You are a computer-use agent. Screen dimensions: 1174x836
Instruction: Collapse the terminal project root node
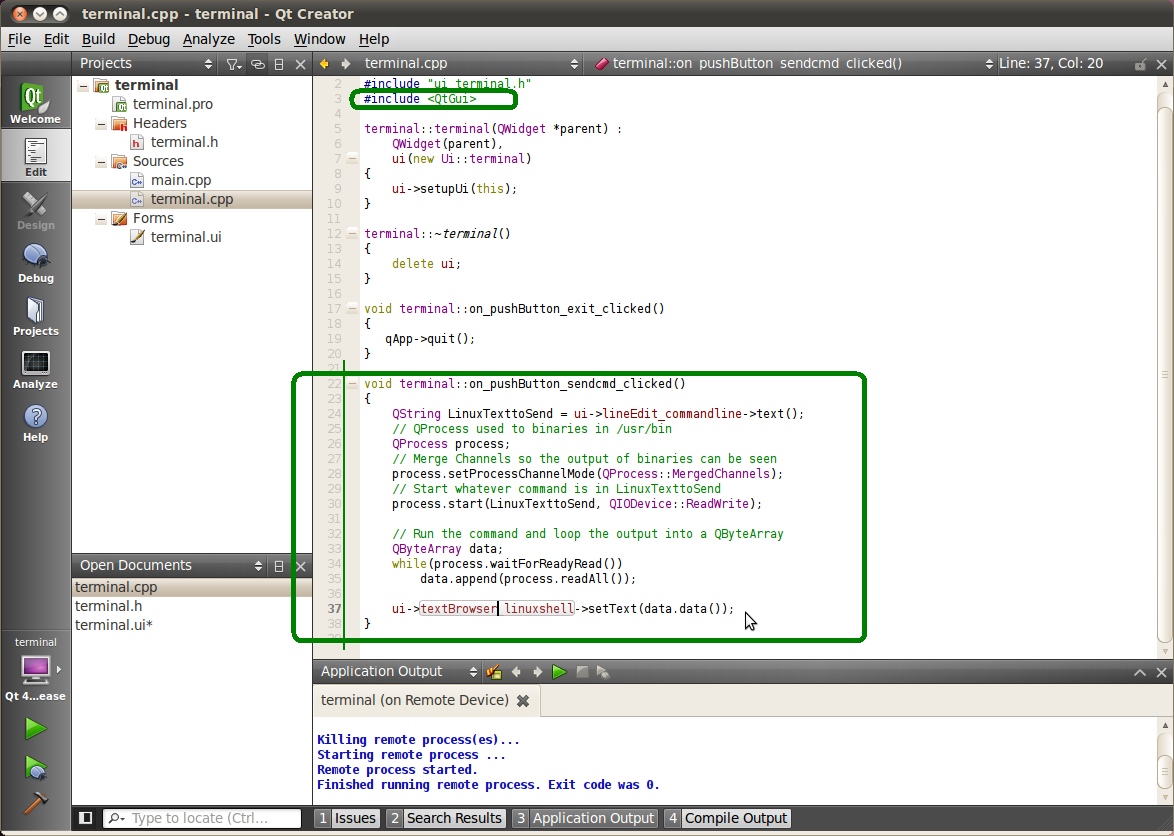82,86
